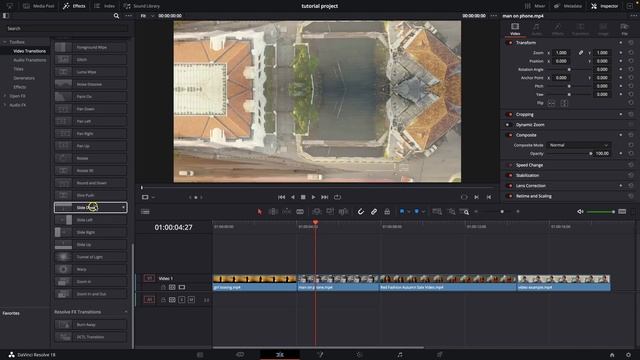
Task: Select the Slide Down transition
Action: (90, 207)
